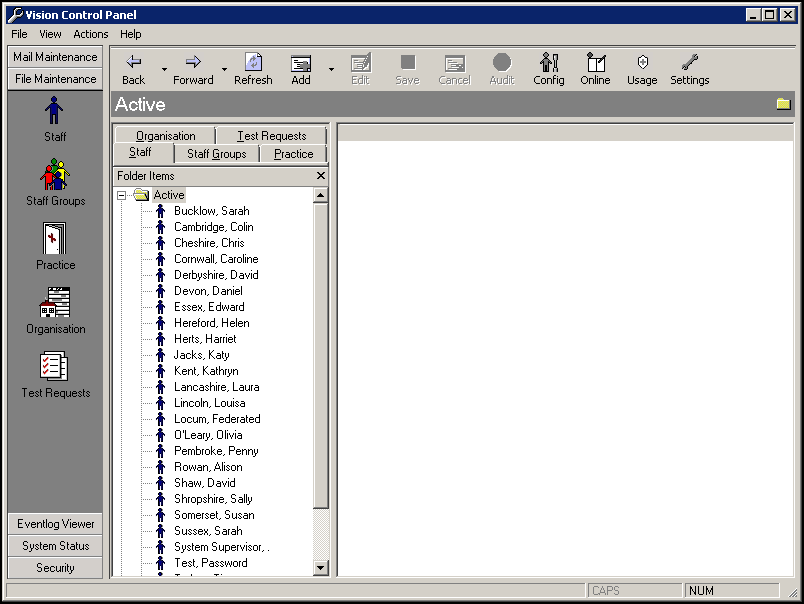Open the System Status section

pyautogui.click(x=56, y=546)
